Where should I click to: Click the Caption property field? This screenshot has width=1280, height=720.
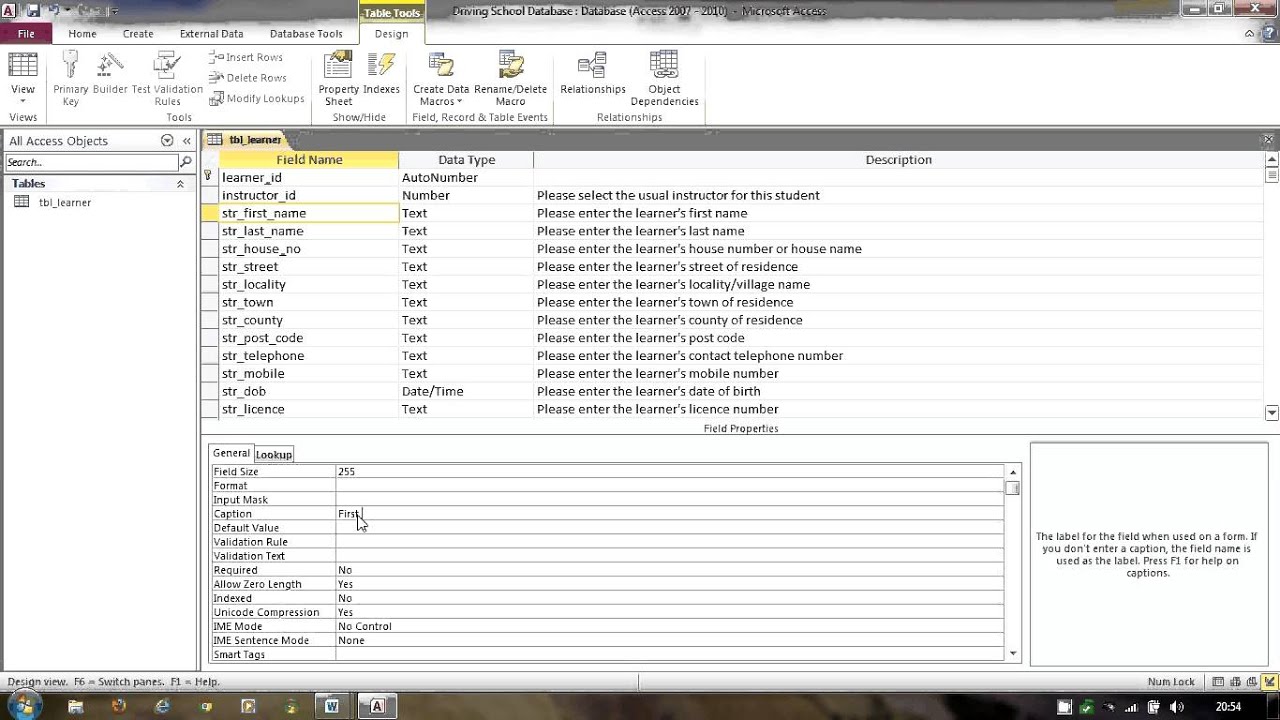point(669,514)
